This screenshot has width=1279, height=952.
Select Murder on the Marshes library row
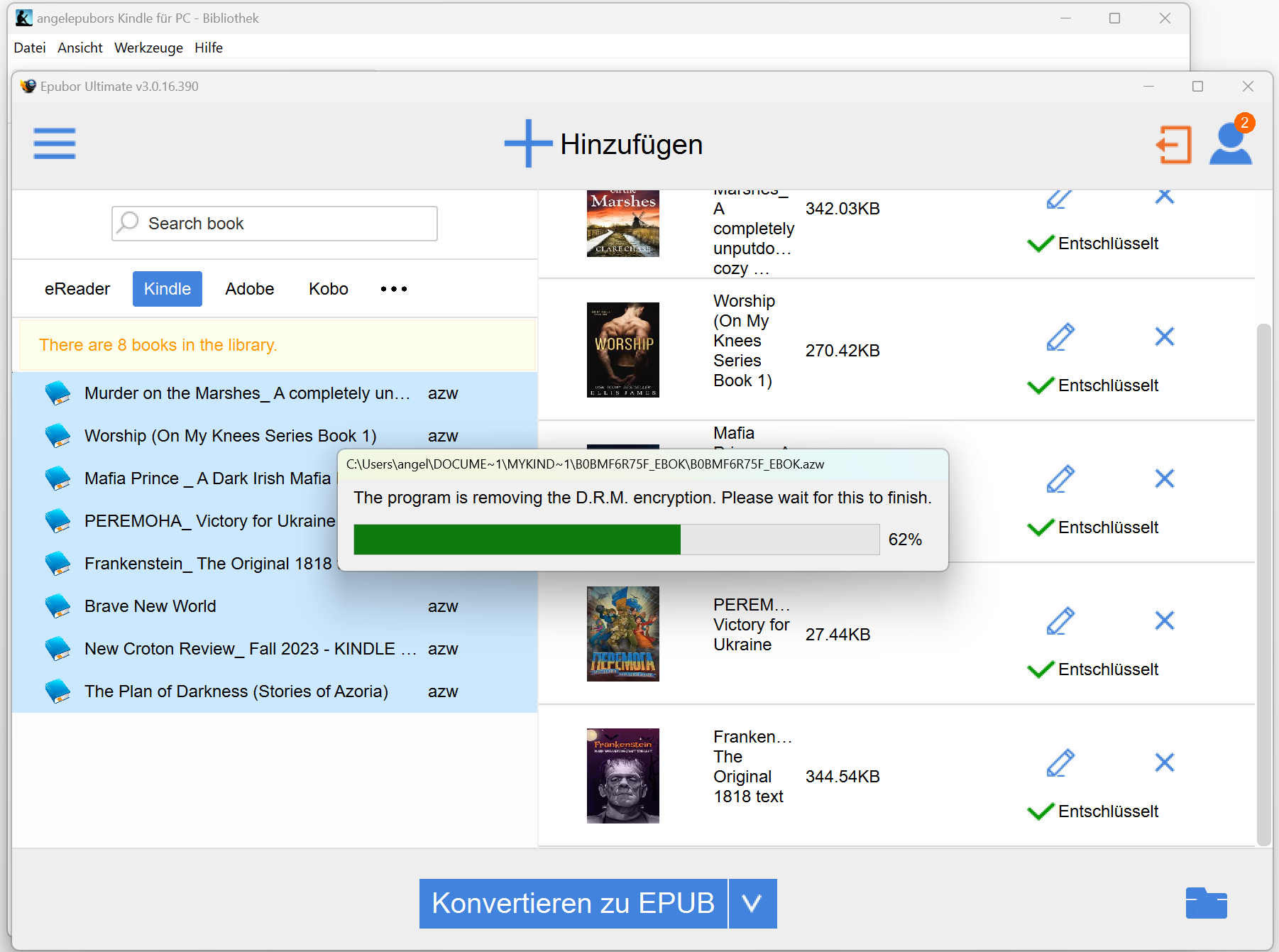coord(275,393)
